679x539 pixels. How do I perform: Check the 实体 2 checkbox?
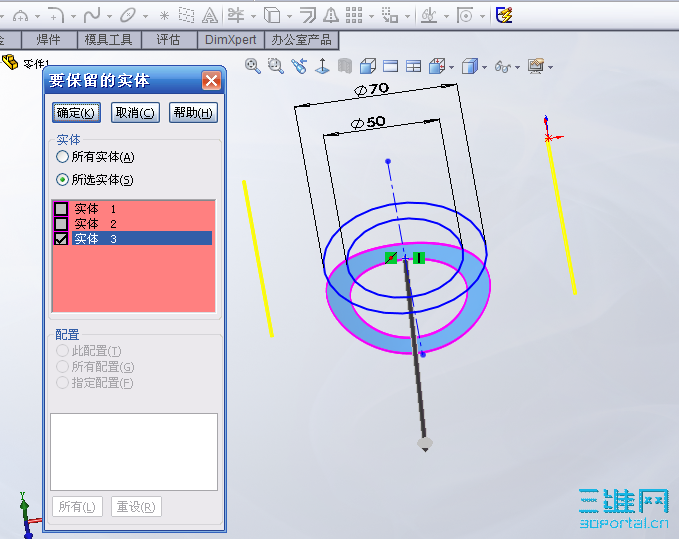click(61, 224)
